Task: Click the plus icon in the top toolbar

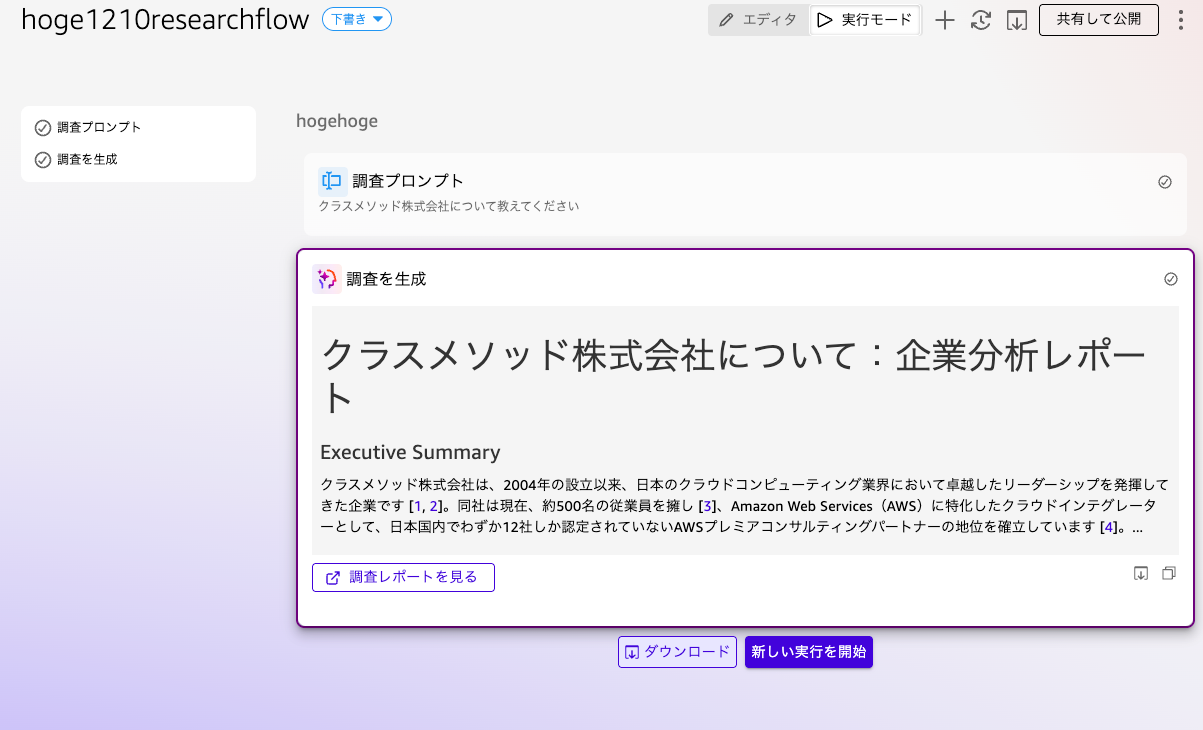Action: (944, 19)
